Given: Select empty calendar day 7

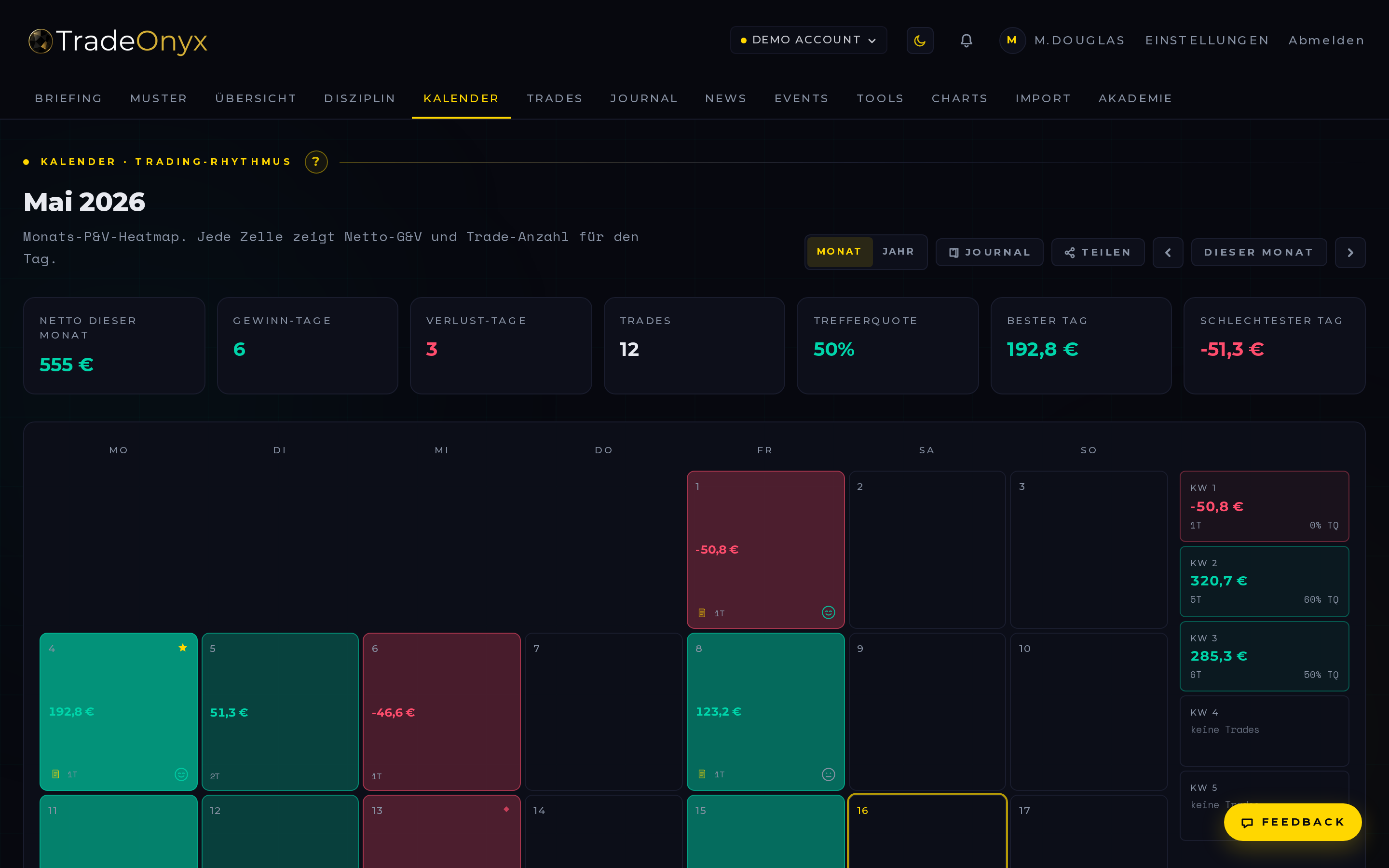Looking at the screenshot, I should pyautogui.click(x=604, y=711).
